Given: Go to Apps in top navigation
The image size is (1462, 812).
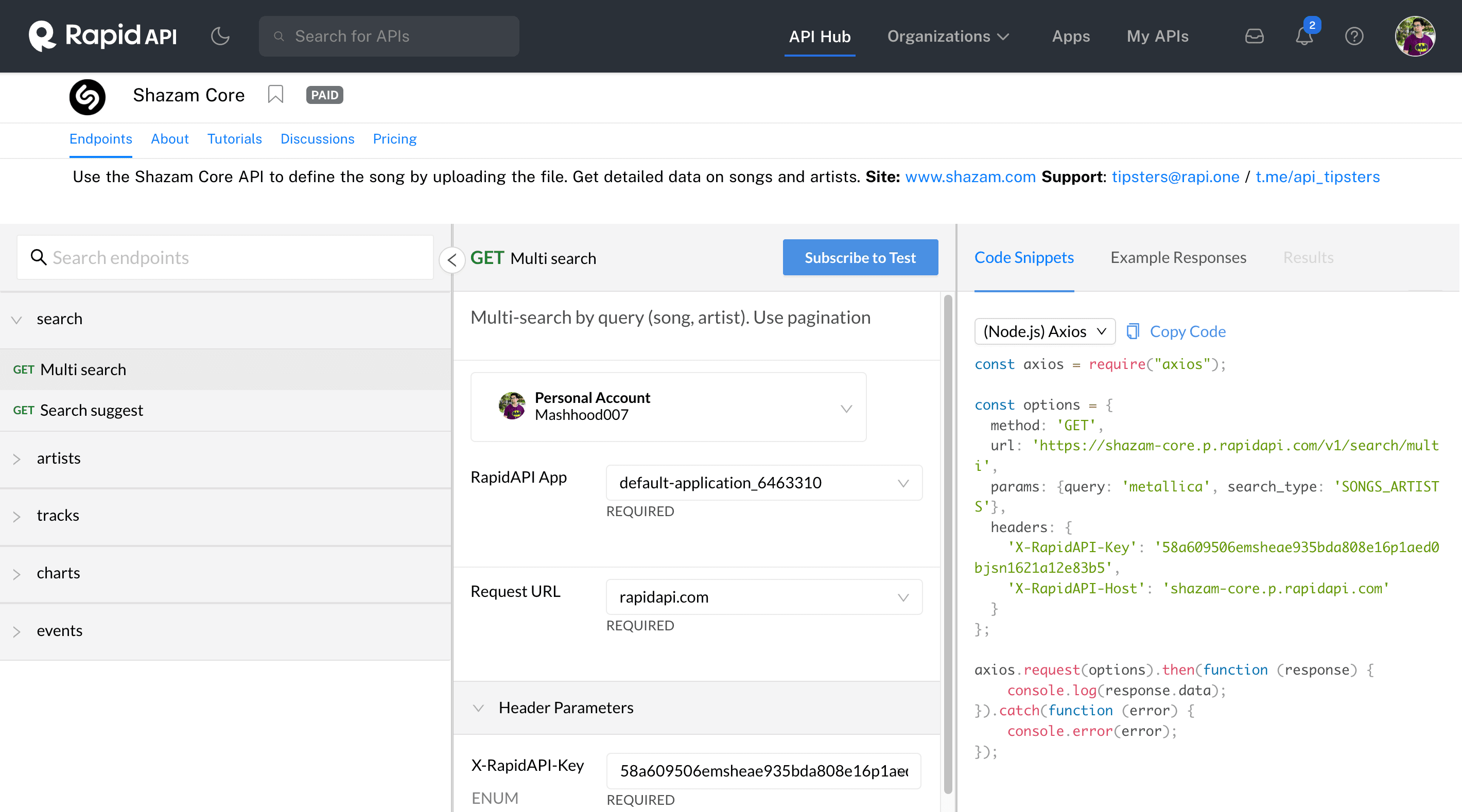Looking at the screenshot, I should point(1070,37).
